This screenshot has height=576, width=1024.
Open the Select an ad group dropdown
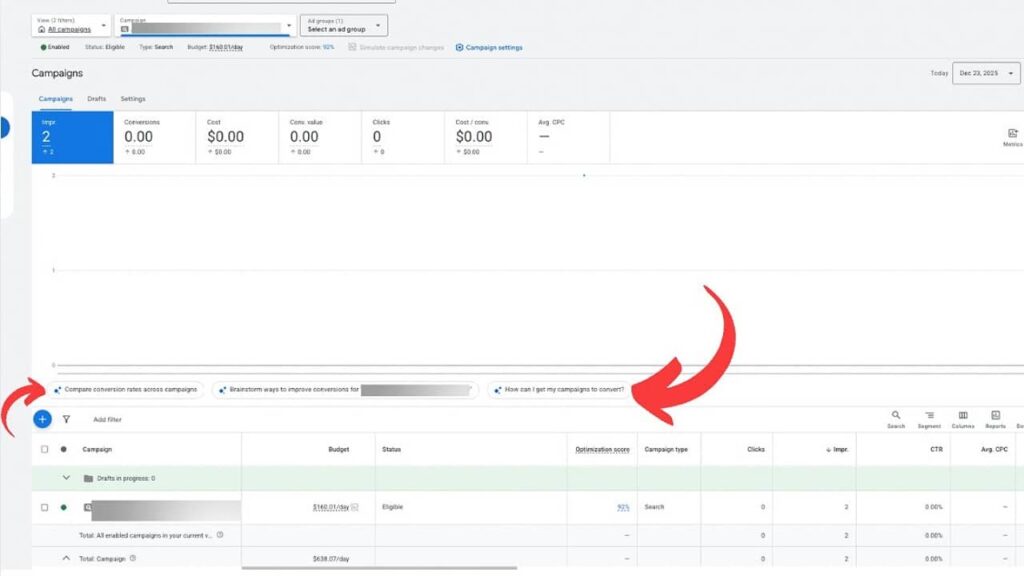(x=344, y=25)
